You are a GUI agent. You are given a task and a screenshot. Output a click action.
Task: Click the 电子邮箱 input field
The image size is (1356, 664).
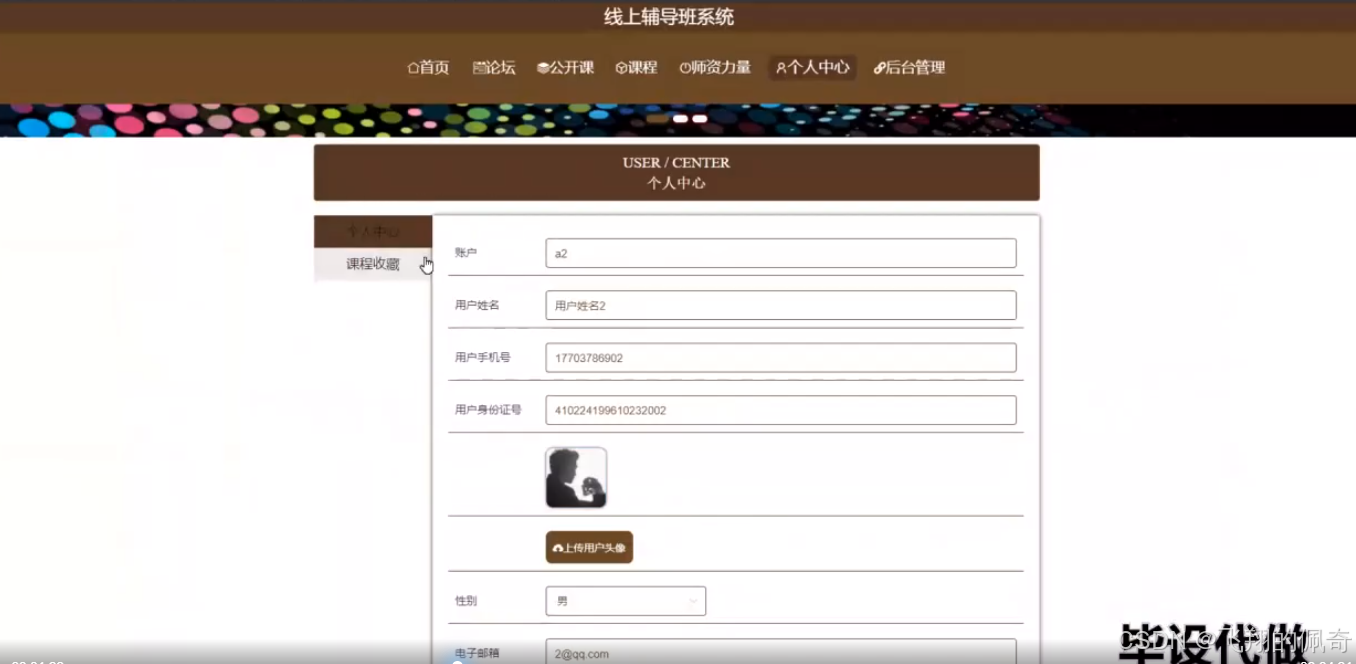pyautogui.click(x=781, y=652)
